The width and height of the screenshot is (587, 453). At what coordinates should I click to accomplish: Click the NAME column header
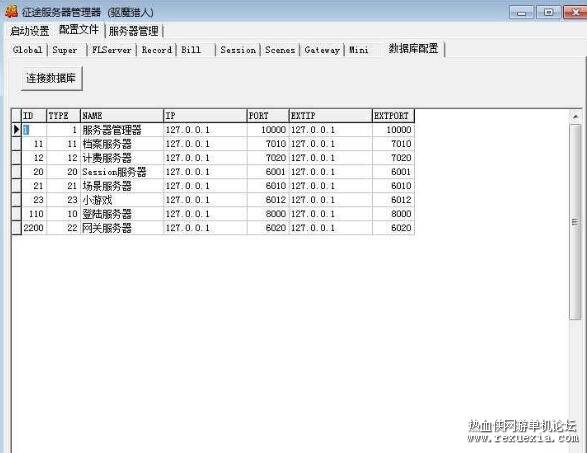(x=122, y=116)
